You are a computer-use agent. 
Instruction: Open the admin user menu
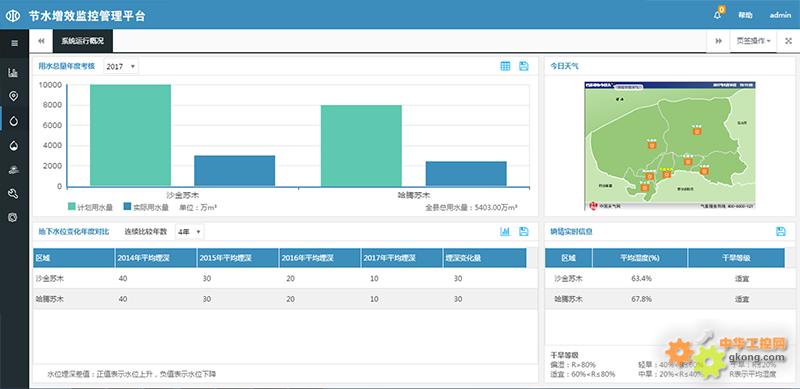click(780, 15)
